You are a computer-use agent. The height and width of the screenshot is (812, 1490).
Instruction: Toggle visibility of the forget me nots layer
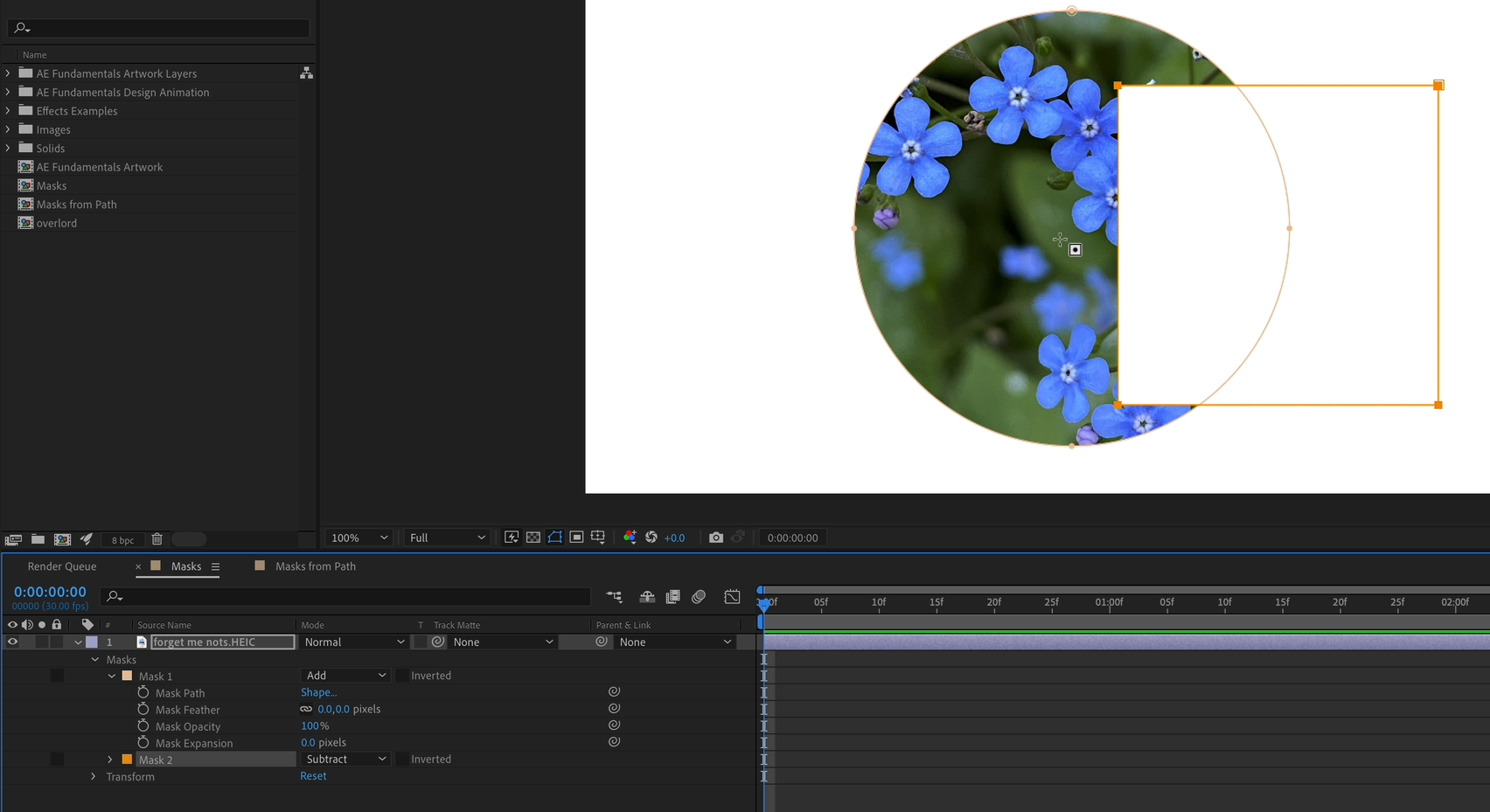pos(12,641)
